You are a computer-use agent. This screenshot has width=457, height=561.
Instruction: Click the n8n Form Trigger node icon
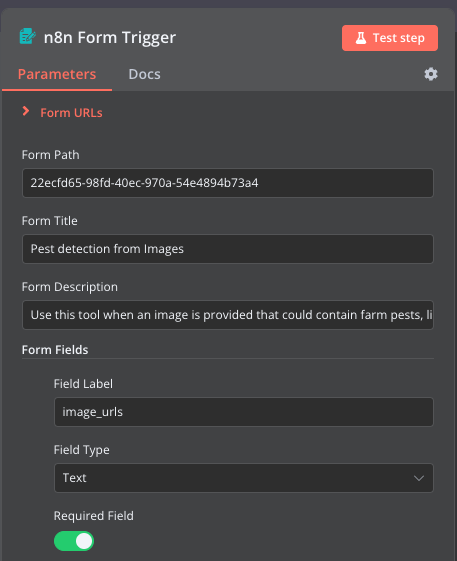point(28,36)
